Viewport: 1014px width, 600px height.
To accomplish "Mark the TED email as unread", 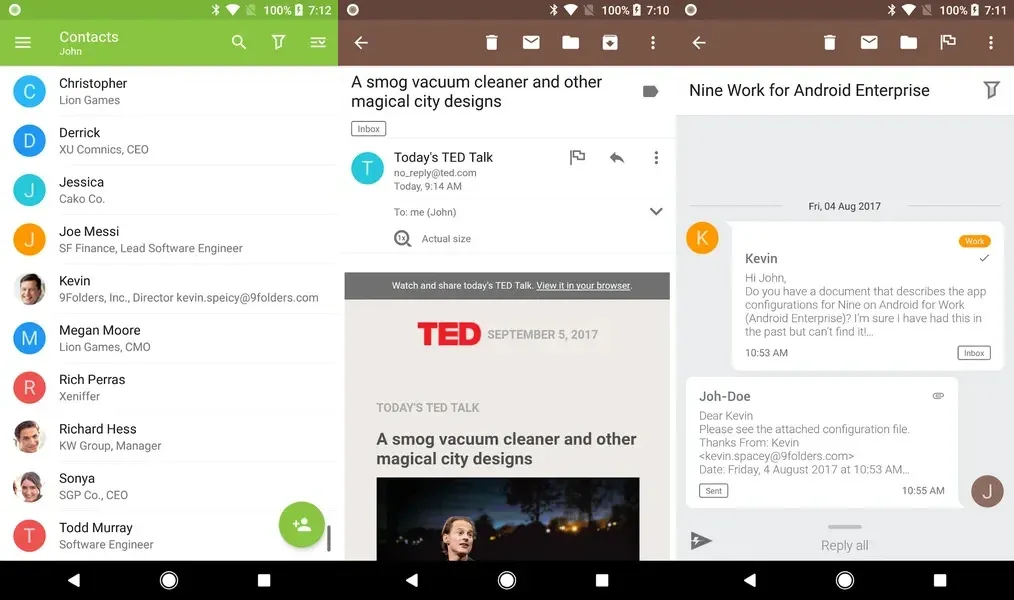I will click(x=531, y=43).
